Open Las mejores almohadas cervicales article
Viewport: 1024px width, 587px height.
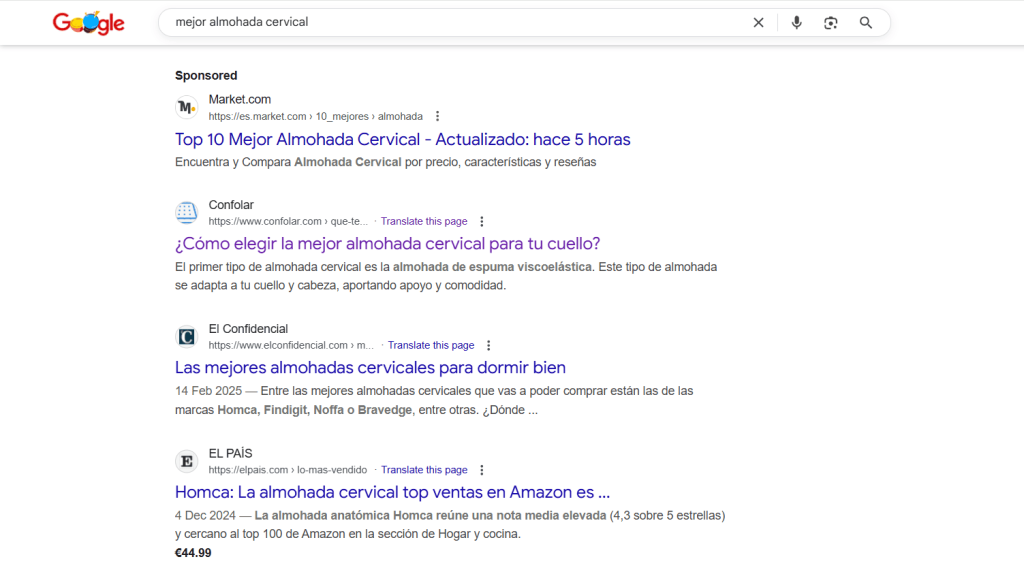(370, 367)
